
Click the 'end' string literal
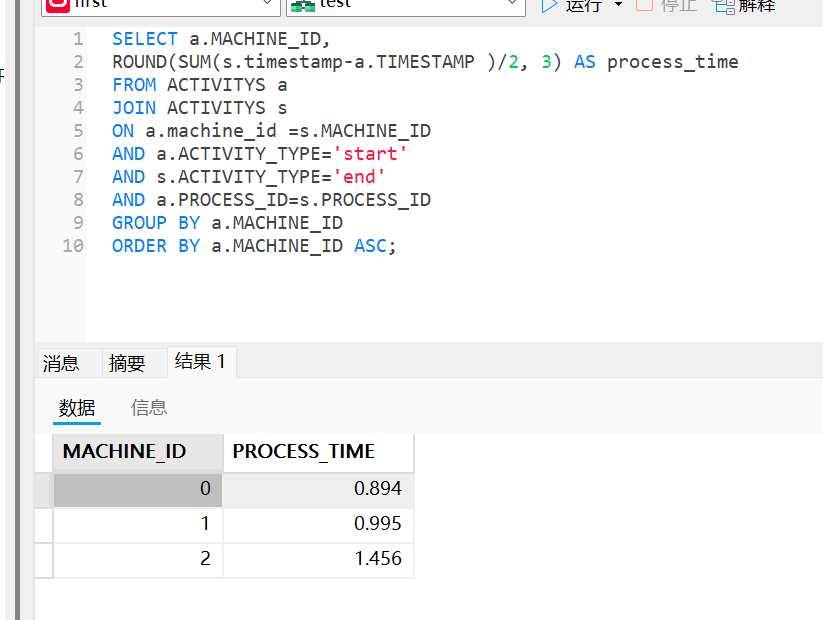click(x=359, y=177)
